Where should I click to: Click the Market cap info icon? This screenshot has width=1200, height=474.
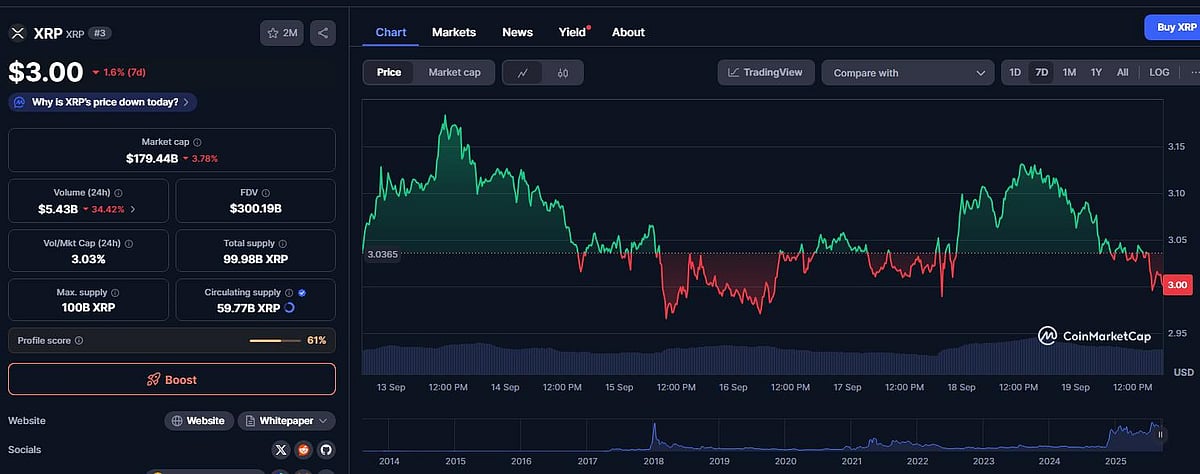coord(197,143)
